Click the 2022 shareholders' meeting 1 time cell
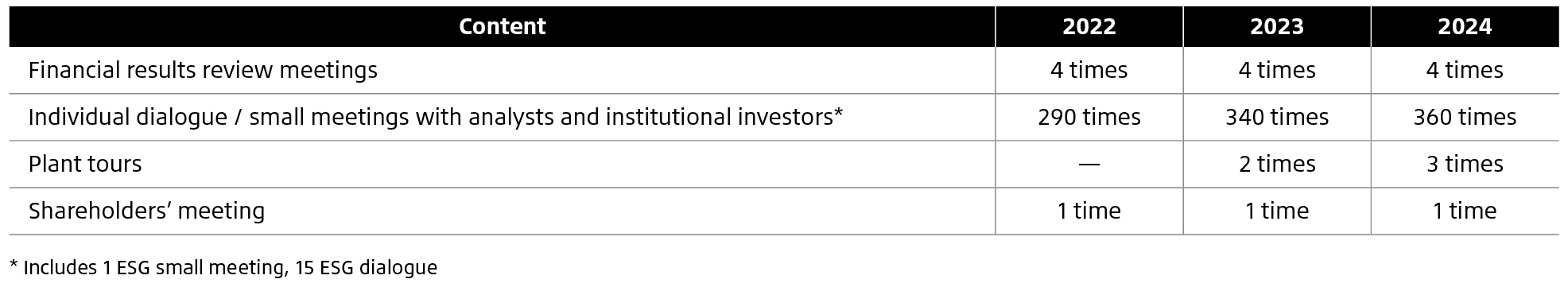 [x=1089, y=211]
